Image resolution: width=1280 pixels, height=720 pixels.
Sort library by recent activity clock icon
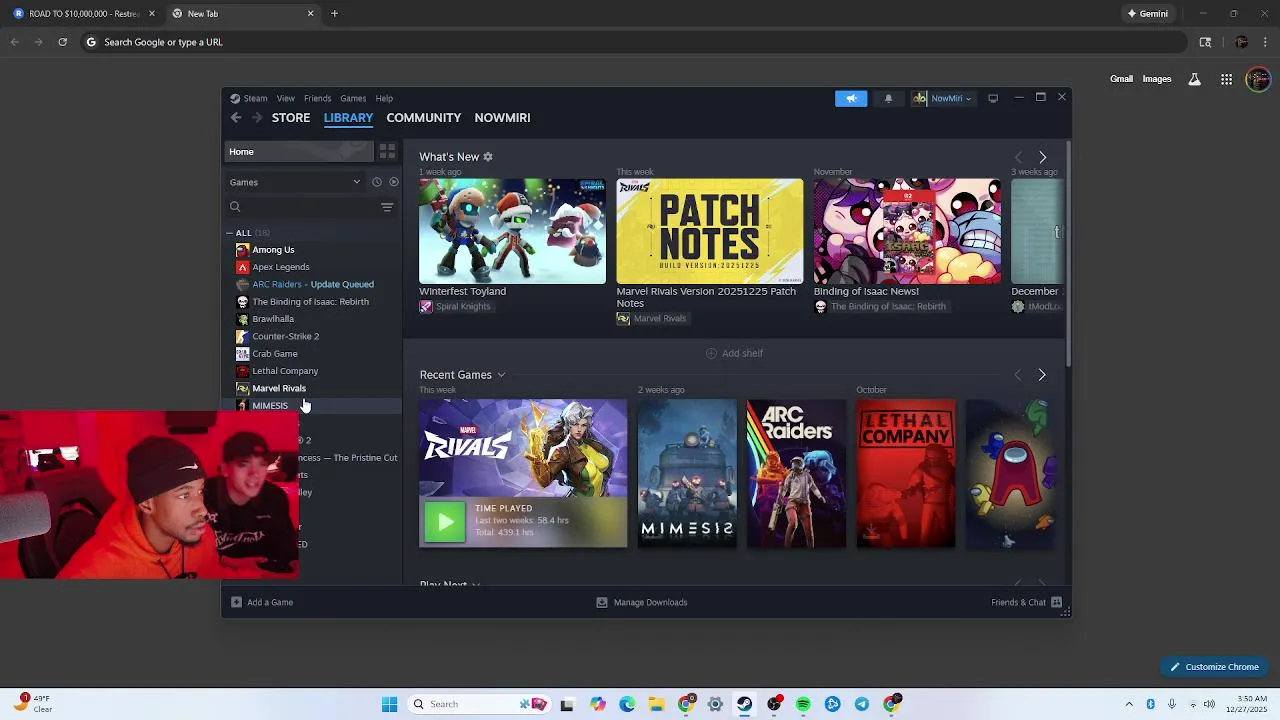(377, 182)
